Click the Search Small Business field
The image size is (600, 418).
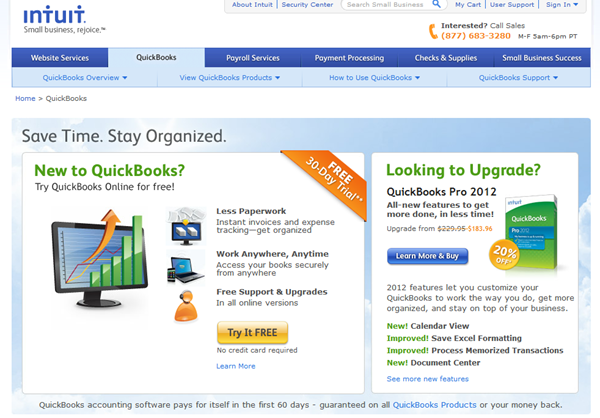click(x=386, y=5)
